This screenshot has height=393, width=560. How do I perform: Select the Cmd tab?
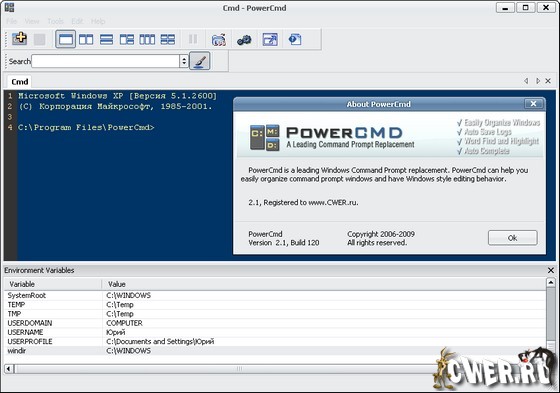pyautogui.click(x=20, y=82)
